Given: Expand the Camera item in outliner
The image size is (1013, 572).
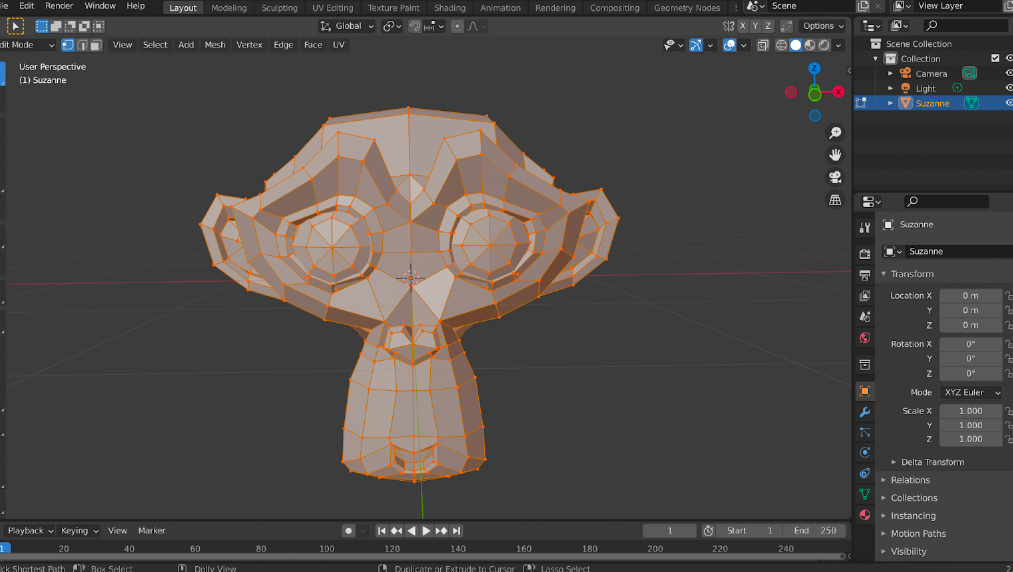Looking at the screenshot, I should 891,74.
